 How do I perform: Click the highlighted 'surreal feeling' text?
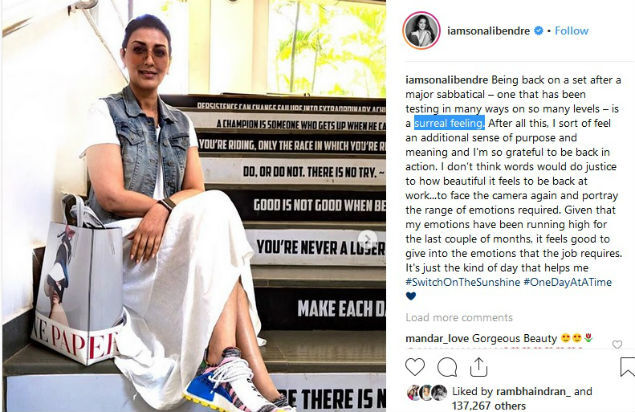(449, 123)
